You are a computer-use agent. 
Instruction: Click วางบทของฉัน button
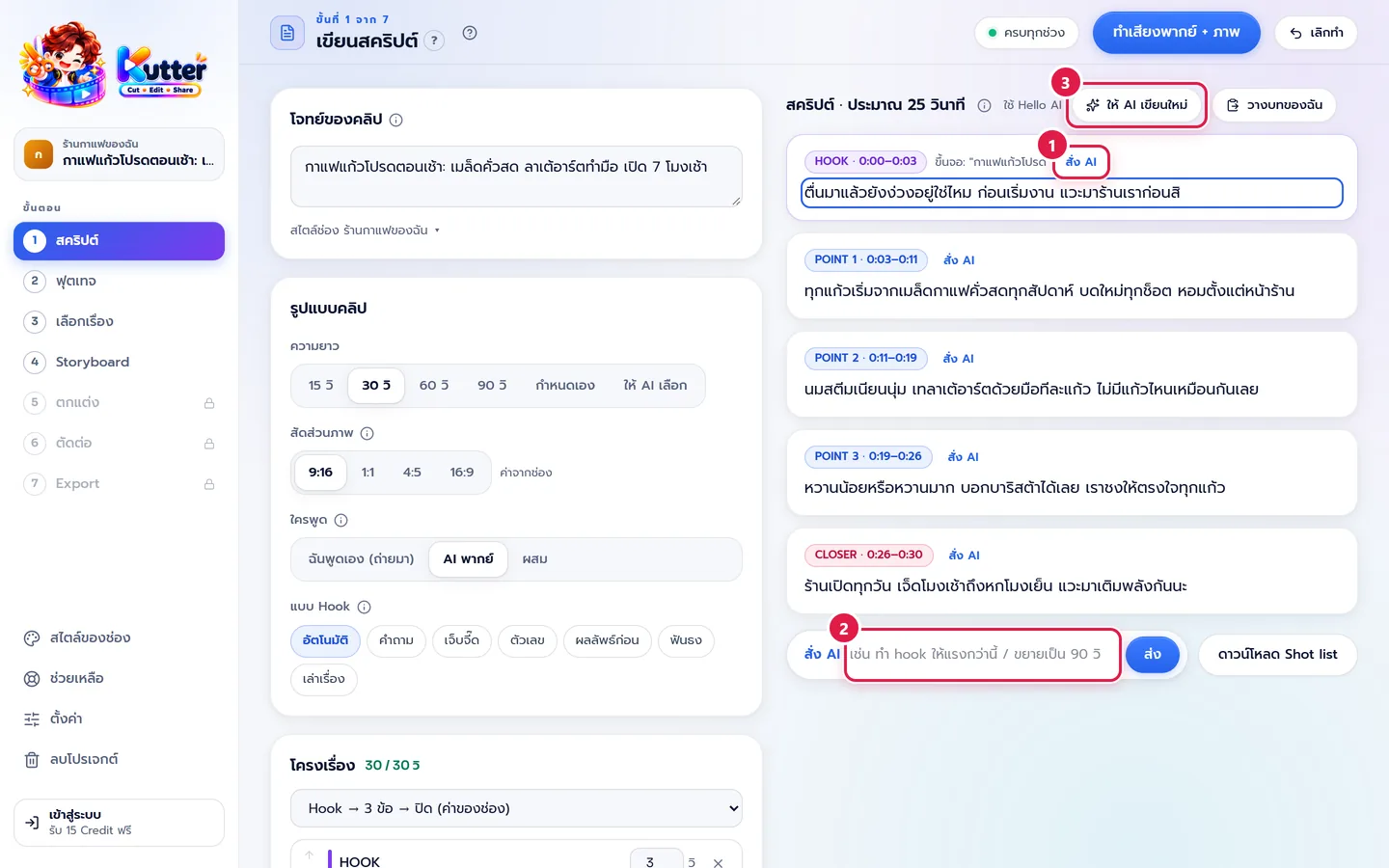pos(1274,105)
